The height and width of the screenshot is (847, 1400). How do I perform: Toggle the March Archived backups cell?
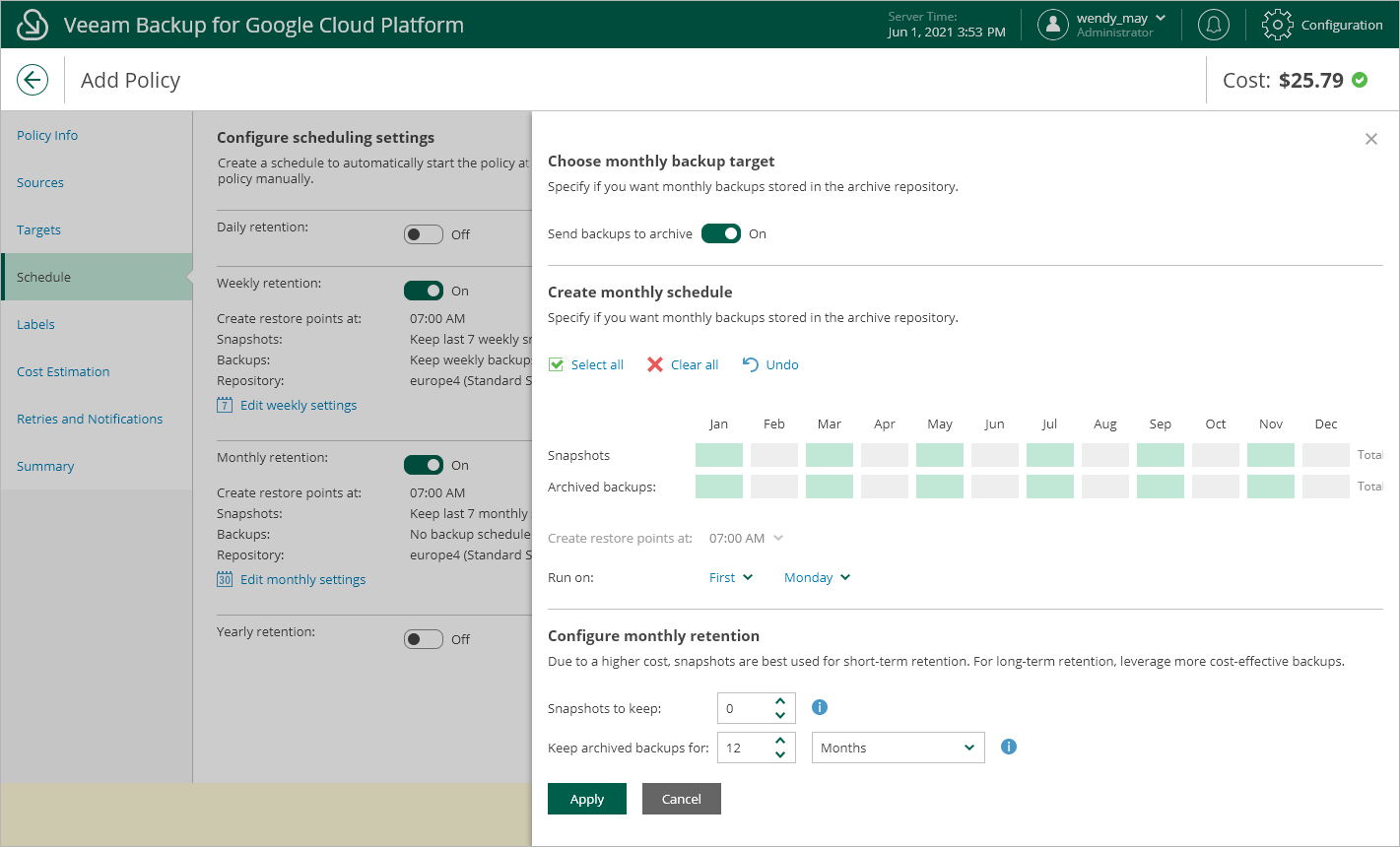(830, 487)
